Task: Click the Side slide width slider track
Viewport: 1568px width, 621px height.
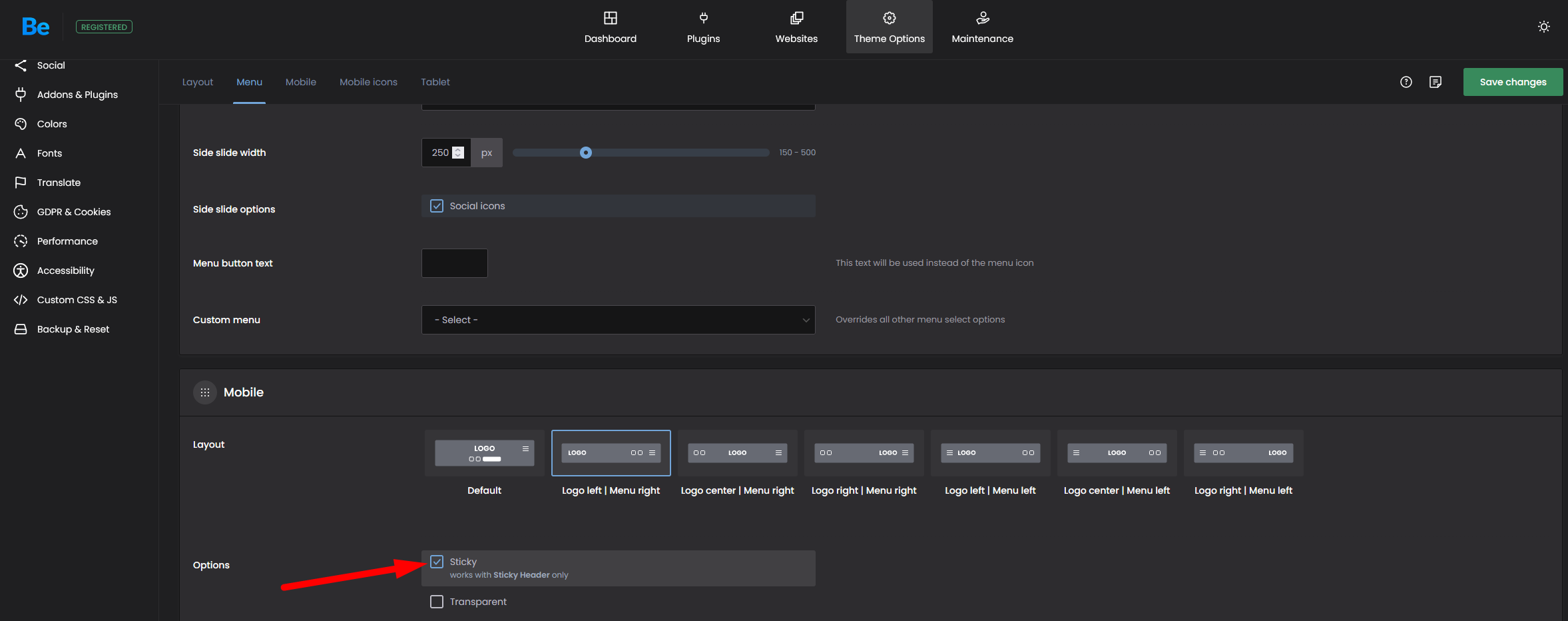Action: pos(641,153)
